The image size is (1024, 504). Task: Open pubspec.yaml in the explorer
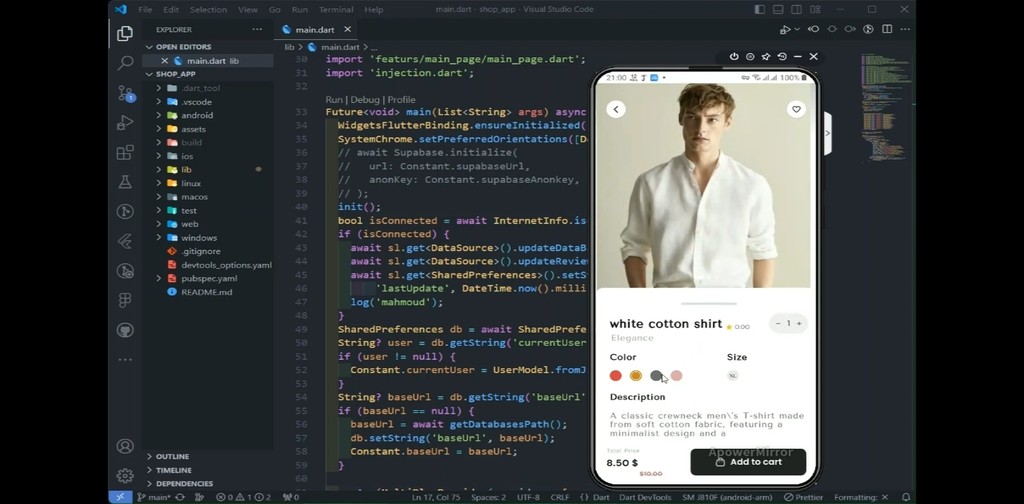[x=209, y=279]
